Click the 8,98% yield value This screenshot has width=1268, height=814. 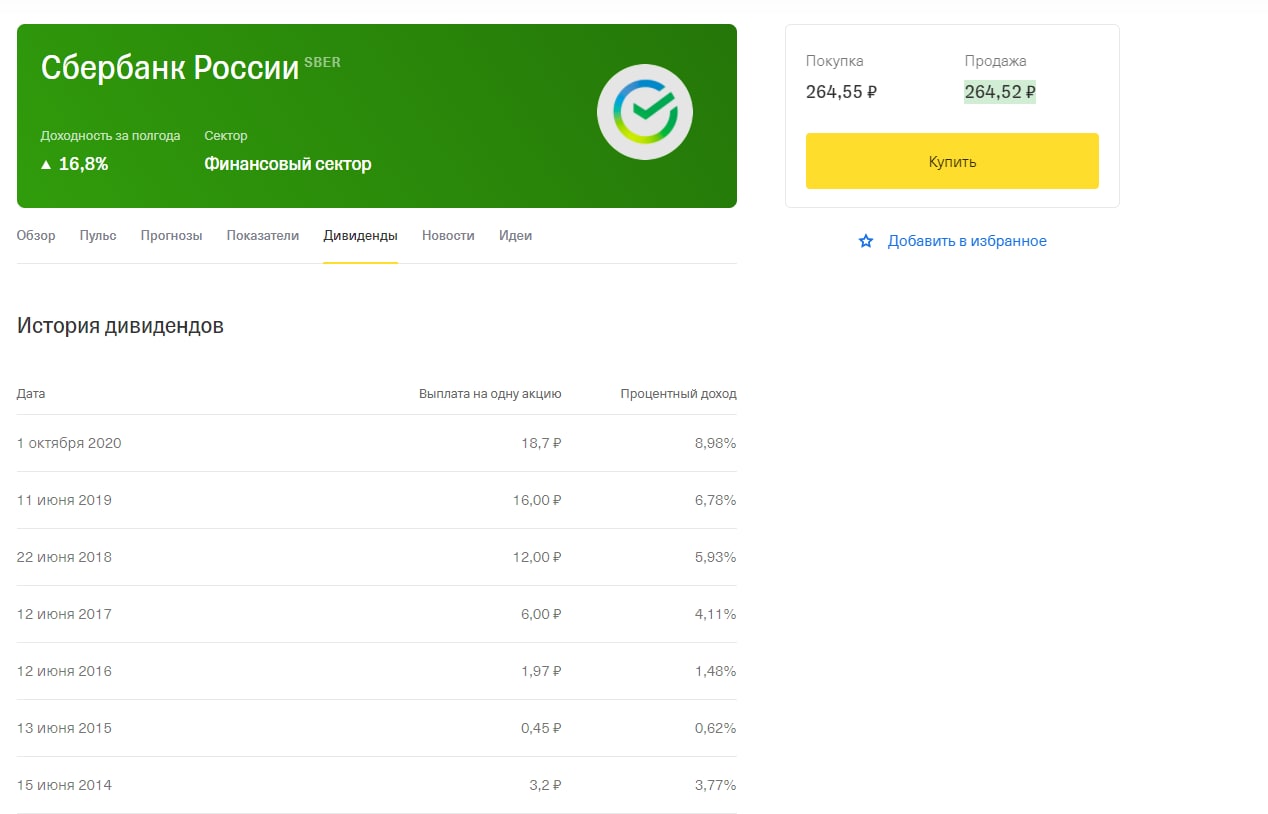point(716,443)
